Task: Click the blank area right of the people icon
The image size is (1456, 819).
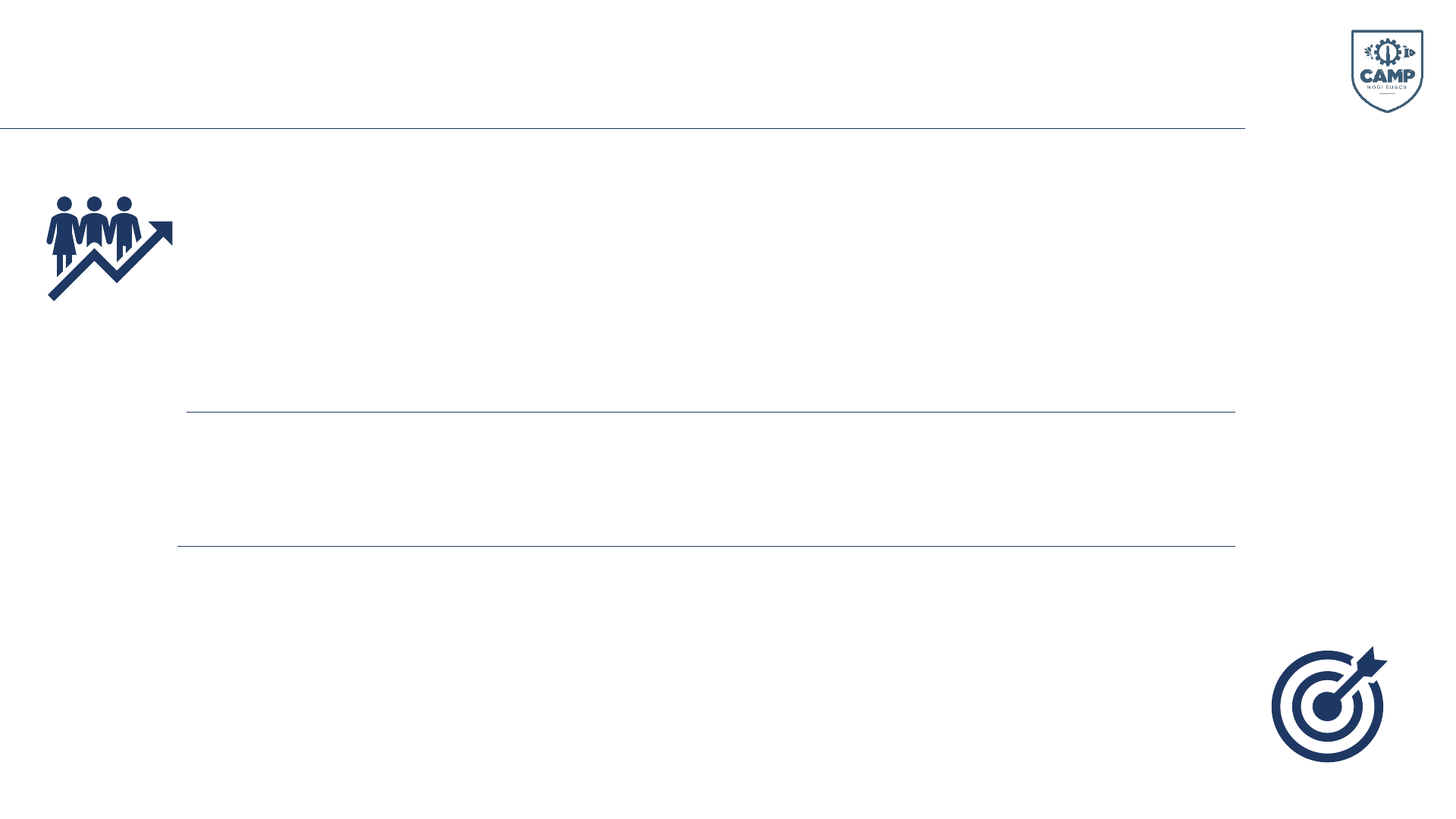Action: [682, 265]
